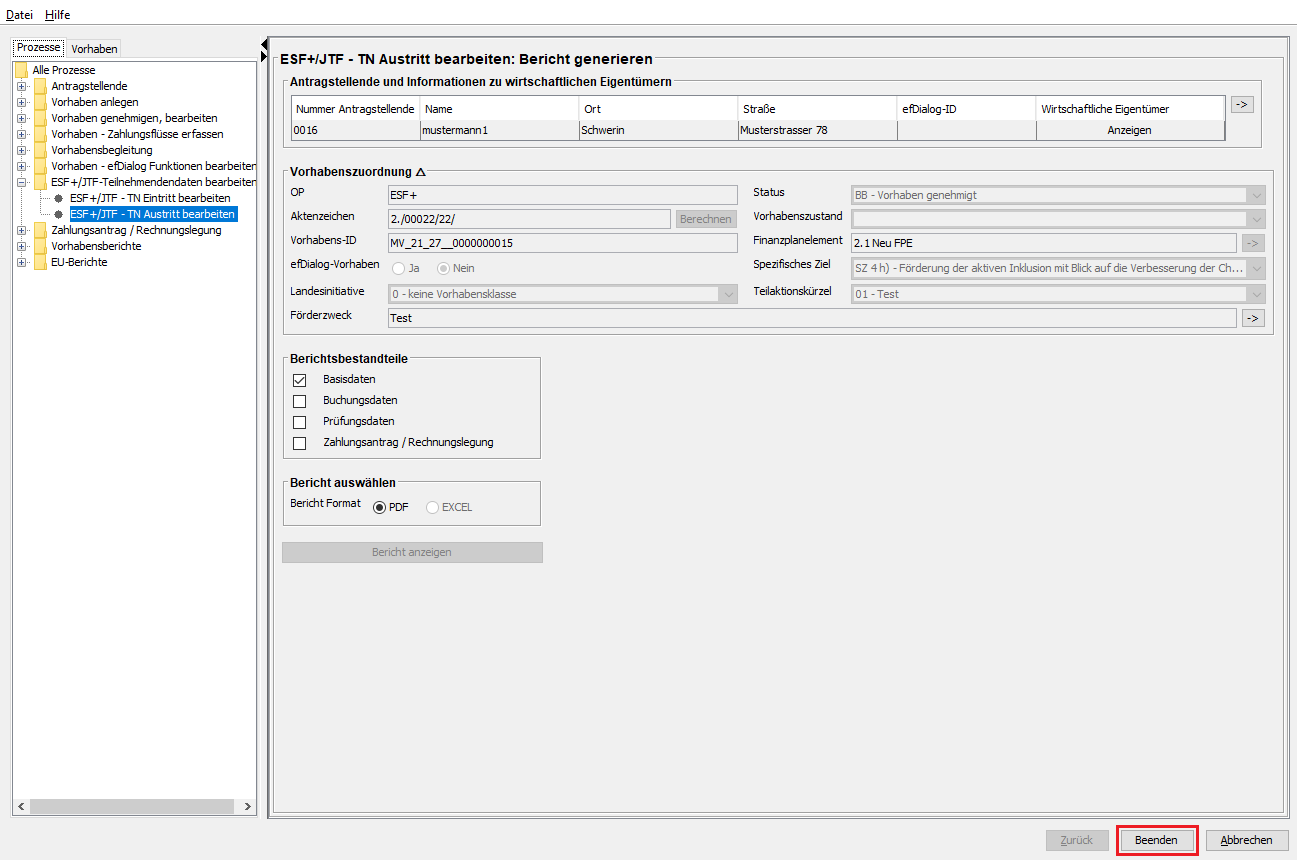This screenshot has height=860, width=1297.
Task: Switch to the Prozesse tab
Action: pyautogui.click(x=39, y=48)
